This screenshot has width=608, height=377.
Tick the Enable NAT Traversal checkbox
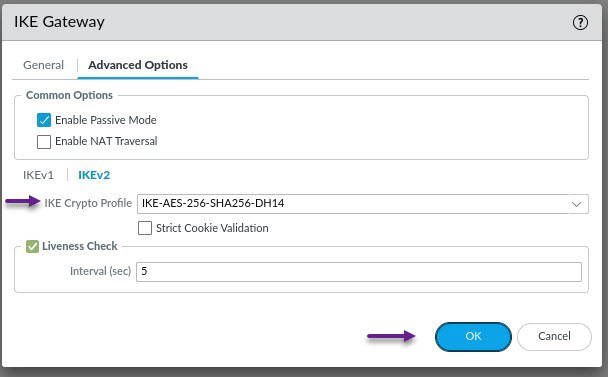click(44, 142)
